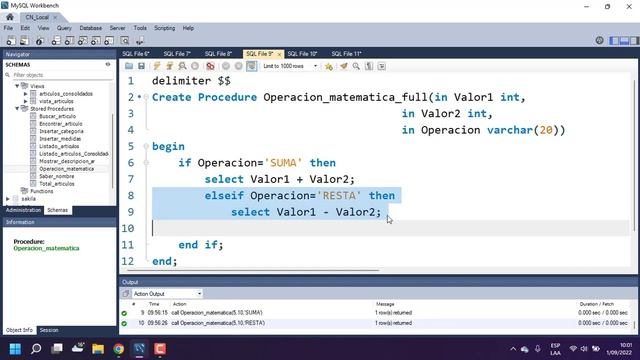Switch to the SQL File 6 tab
The width and height of the screenshot is (640, 360).
(136, 54)
